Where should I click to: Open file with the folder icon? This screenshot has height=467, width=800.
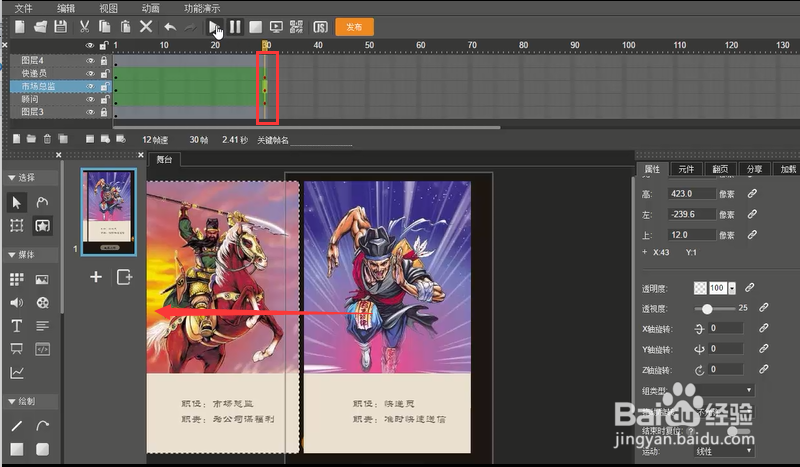coord(40,27)
